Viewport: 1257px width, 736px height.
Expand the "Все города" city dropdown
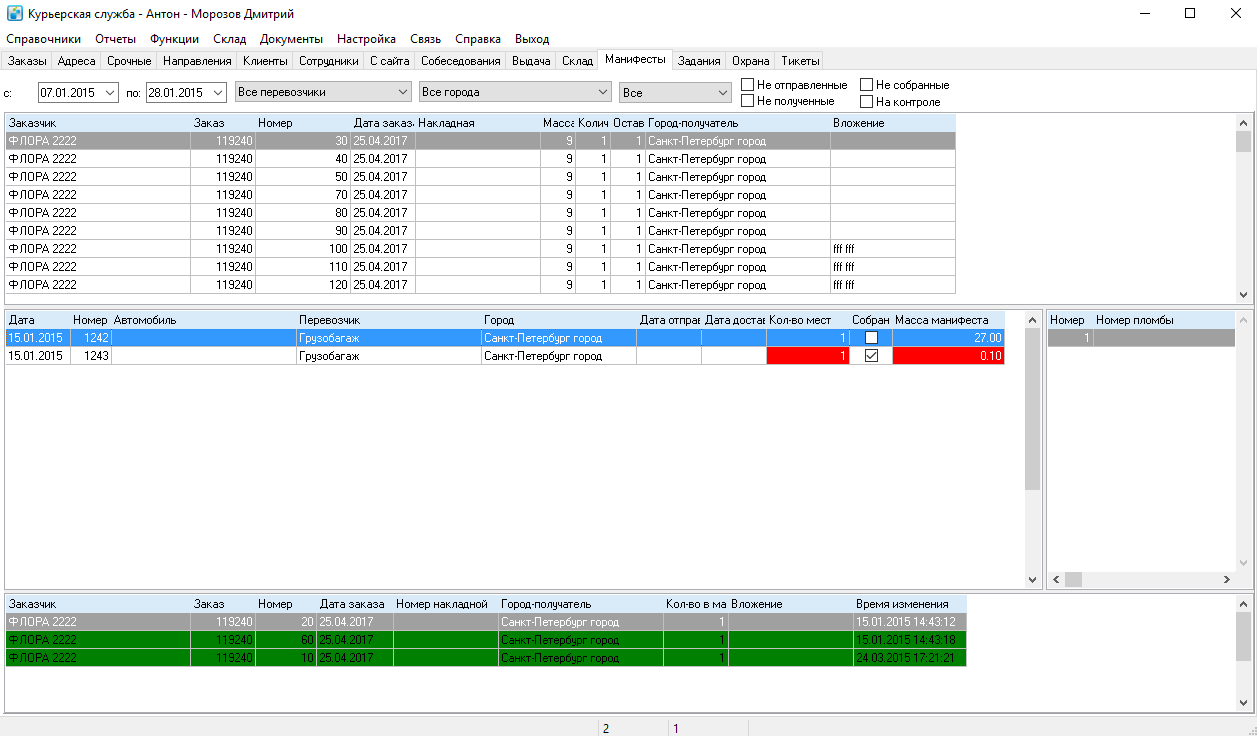coord(602,92)
